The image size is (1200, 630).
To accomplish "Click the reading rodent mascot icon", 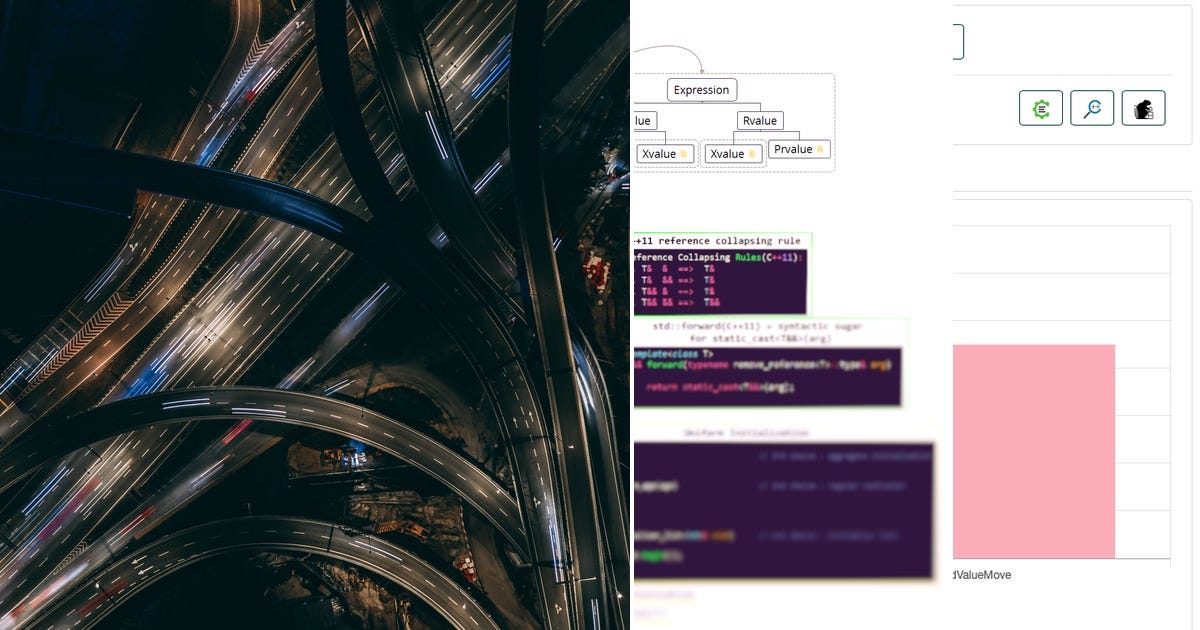I will [1143, 107].
